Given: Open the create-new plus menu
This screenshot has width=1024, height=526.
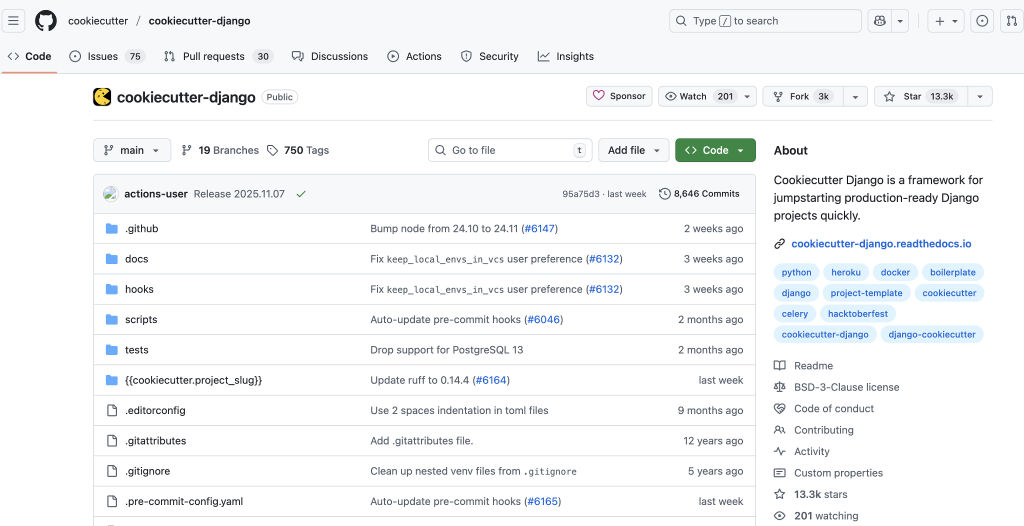Looking at the screenshot, I should tap(946, 21).
